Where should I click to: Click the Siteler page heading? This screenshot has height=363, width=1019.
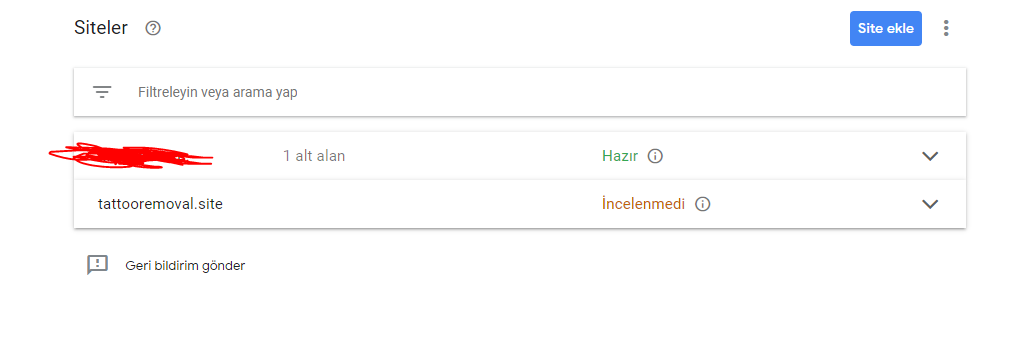101,29
